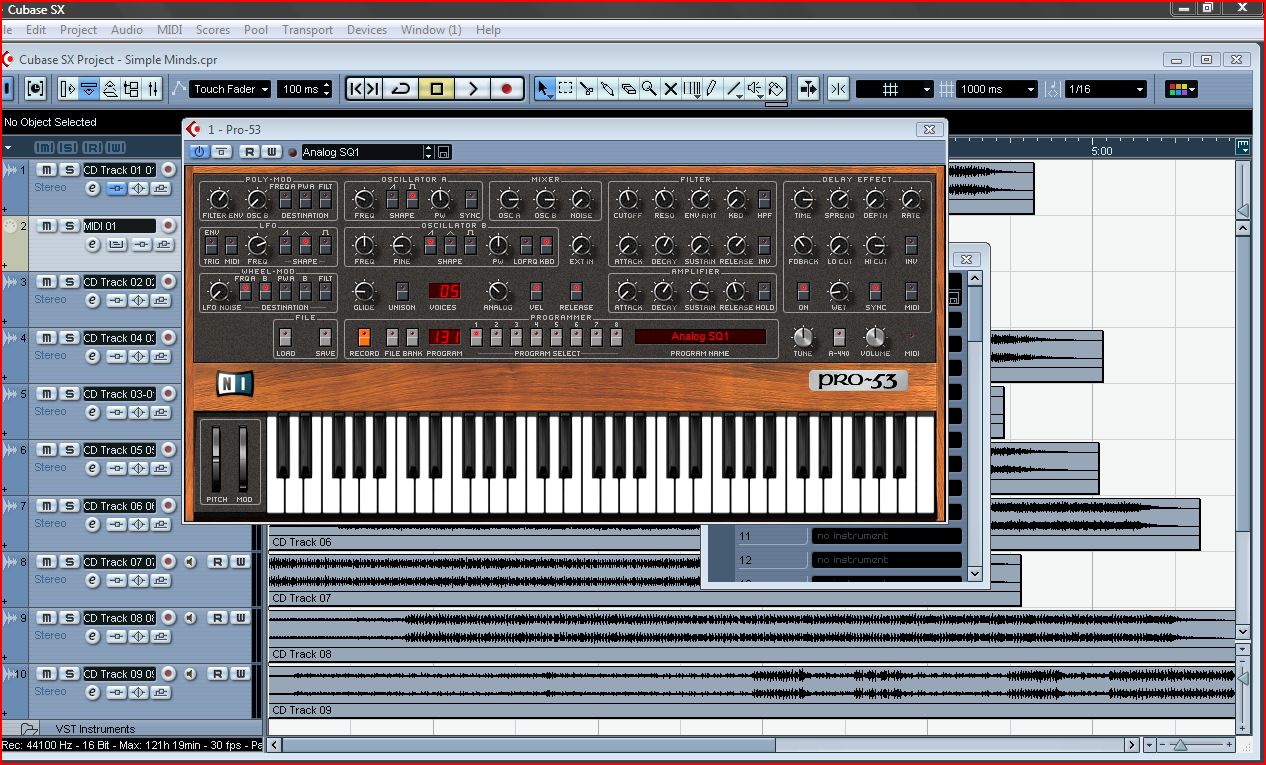Click the Pro-53 VOLUME knob
This screenshot has height=765, width=1266.
tap(875, 336)
